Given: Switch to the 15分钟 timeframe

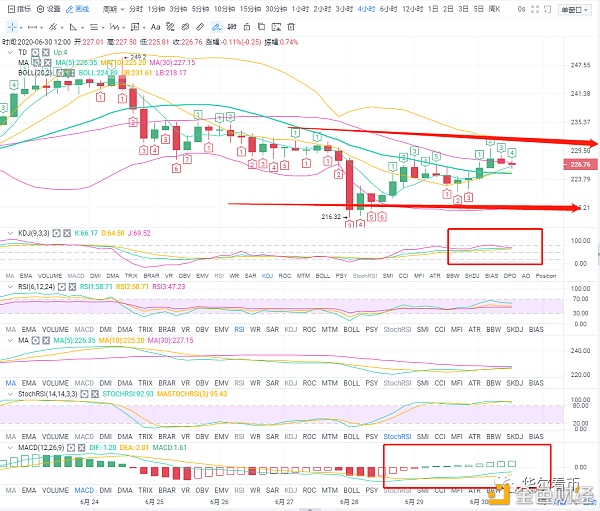Looking at the screenshot, I should click(x=250, y=9).
